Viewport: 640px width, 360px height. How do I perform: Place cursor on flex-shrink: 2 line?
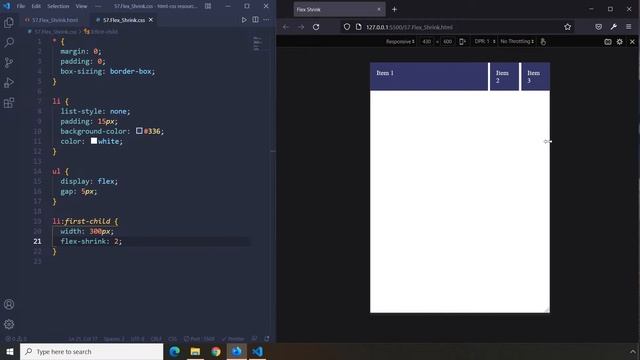pyautogui.click(x=91, y=241)
